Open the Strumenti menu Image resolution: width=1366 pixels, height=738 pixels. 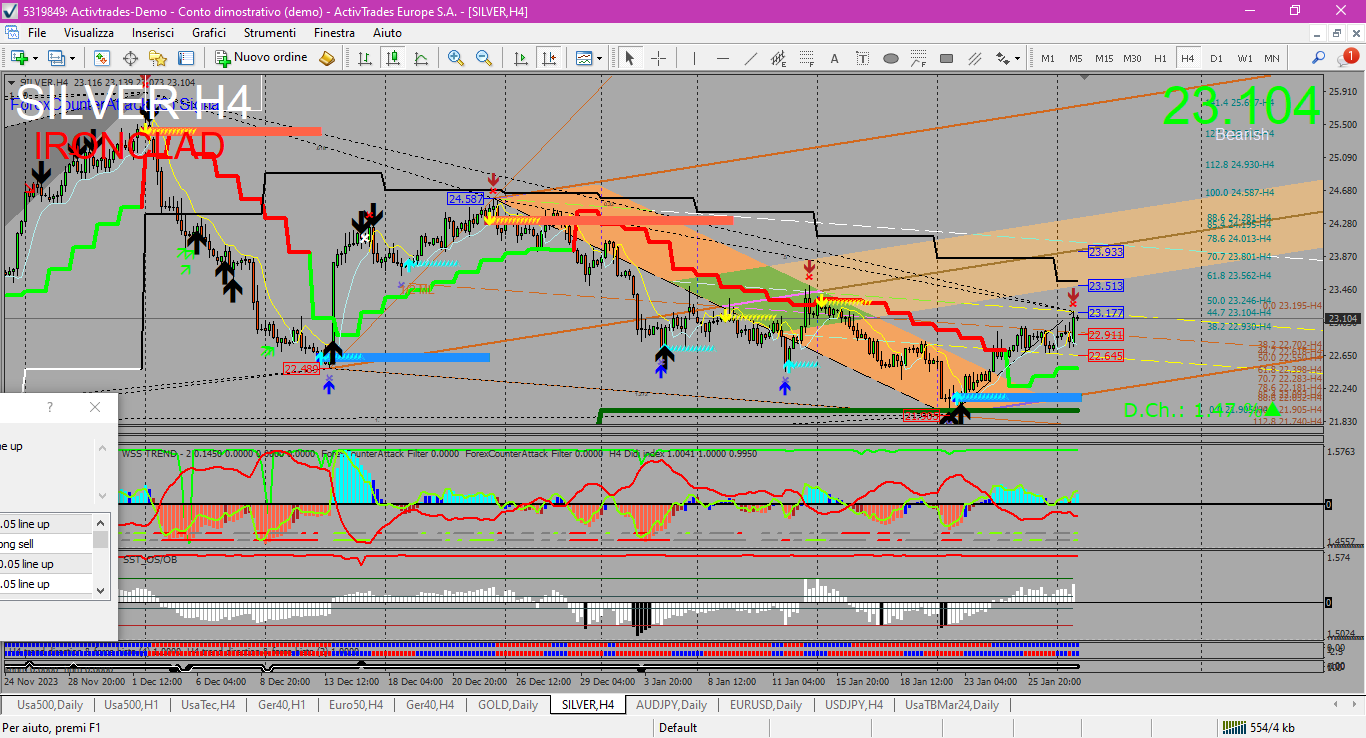pos(270,33)
